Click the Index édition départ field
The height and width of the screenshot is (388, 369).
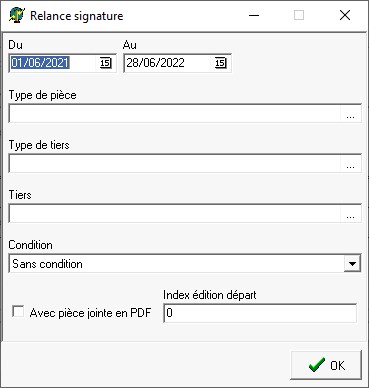tap(260, 313)
